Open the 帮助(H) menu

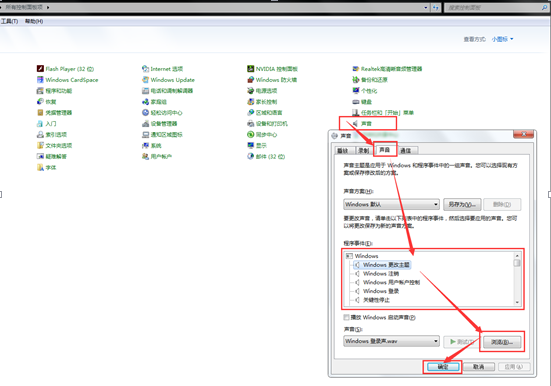pyautogui.click(x=34, y=21)
